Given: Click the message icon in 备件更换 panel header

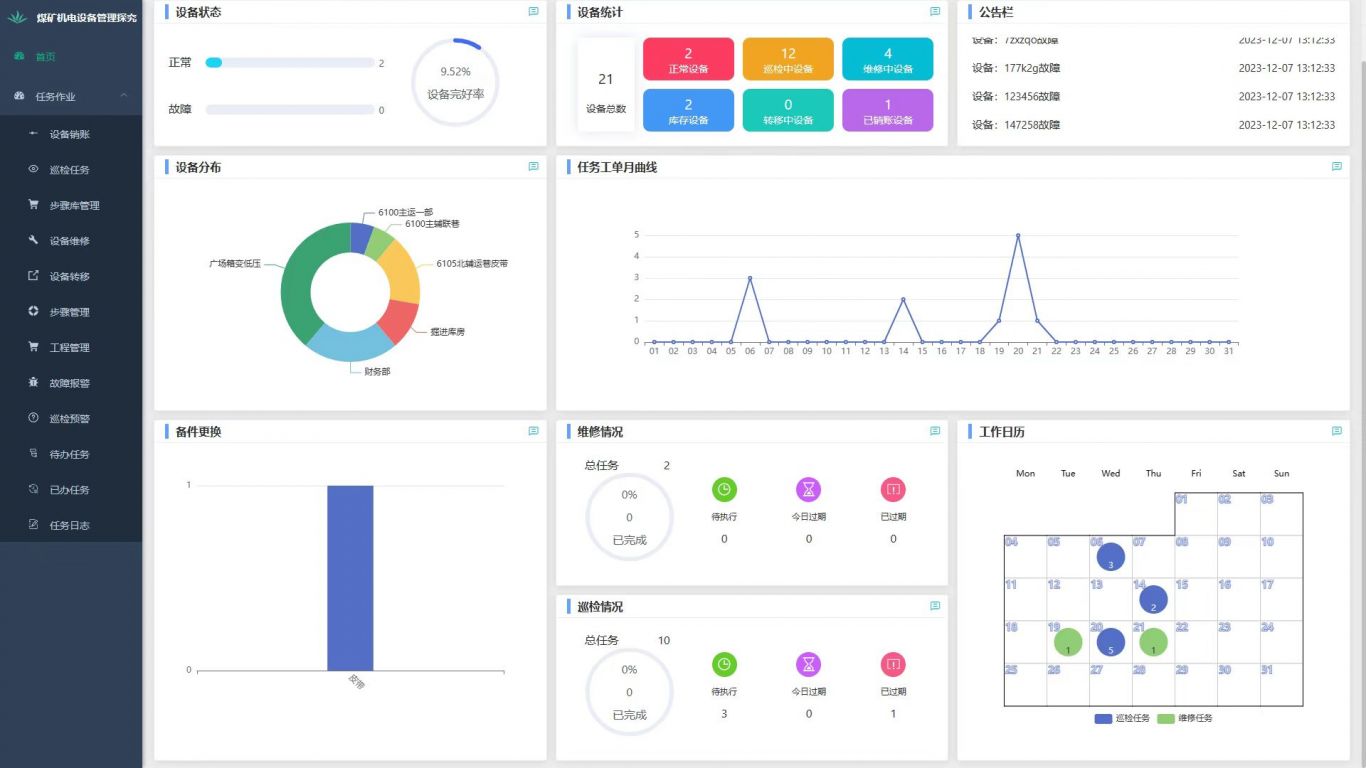Looking at the screenshot, I should click(533, 431).
